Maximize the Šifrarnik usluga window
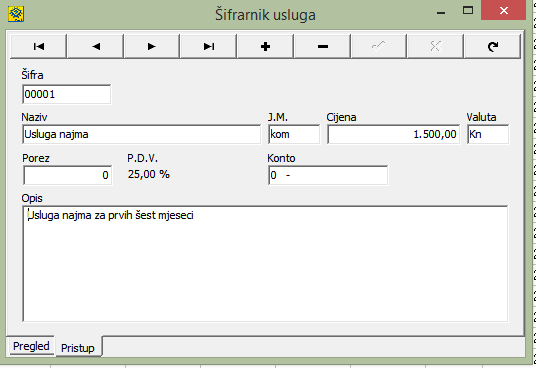Screen dimensions: 536x368 tap(468, 11)
